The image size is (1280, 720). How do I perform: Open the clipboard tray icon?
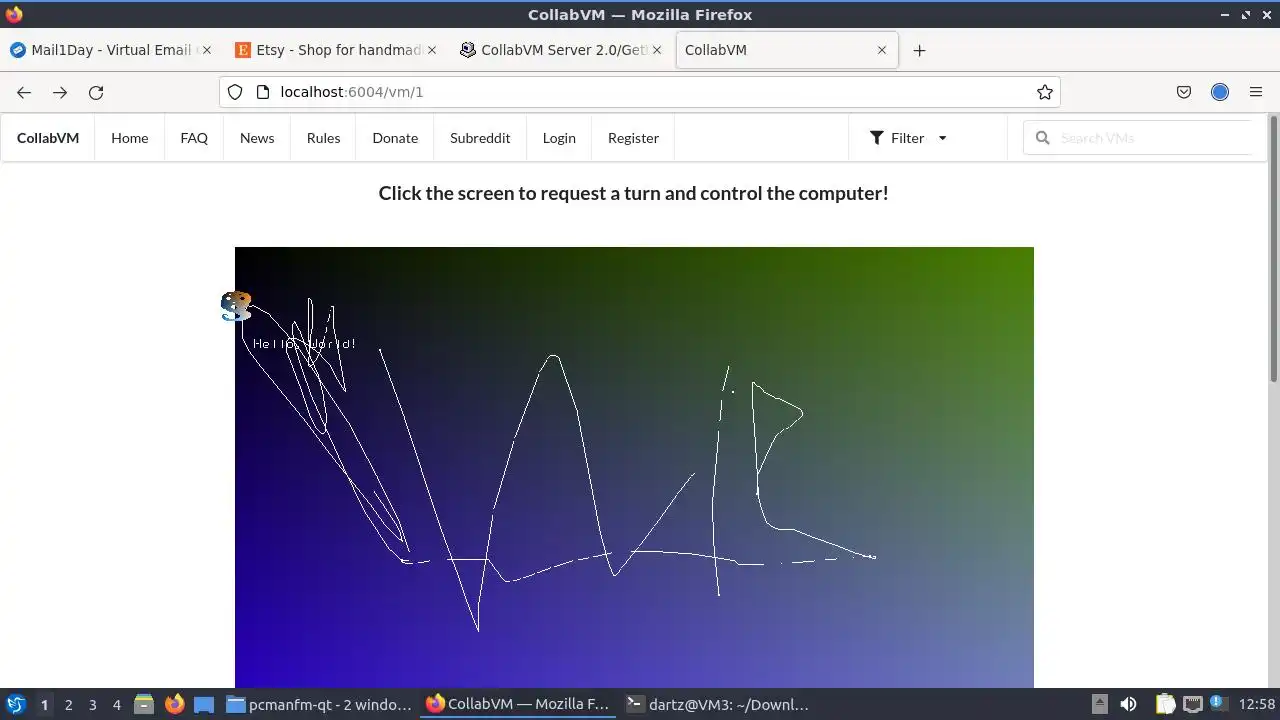[1164, 704]
